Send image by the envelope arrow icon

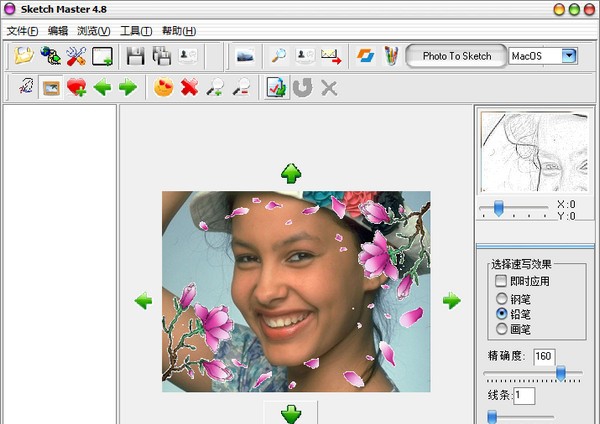[x=331, y=56]
